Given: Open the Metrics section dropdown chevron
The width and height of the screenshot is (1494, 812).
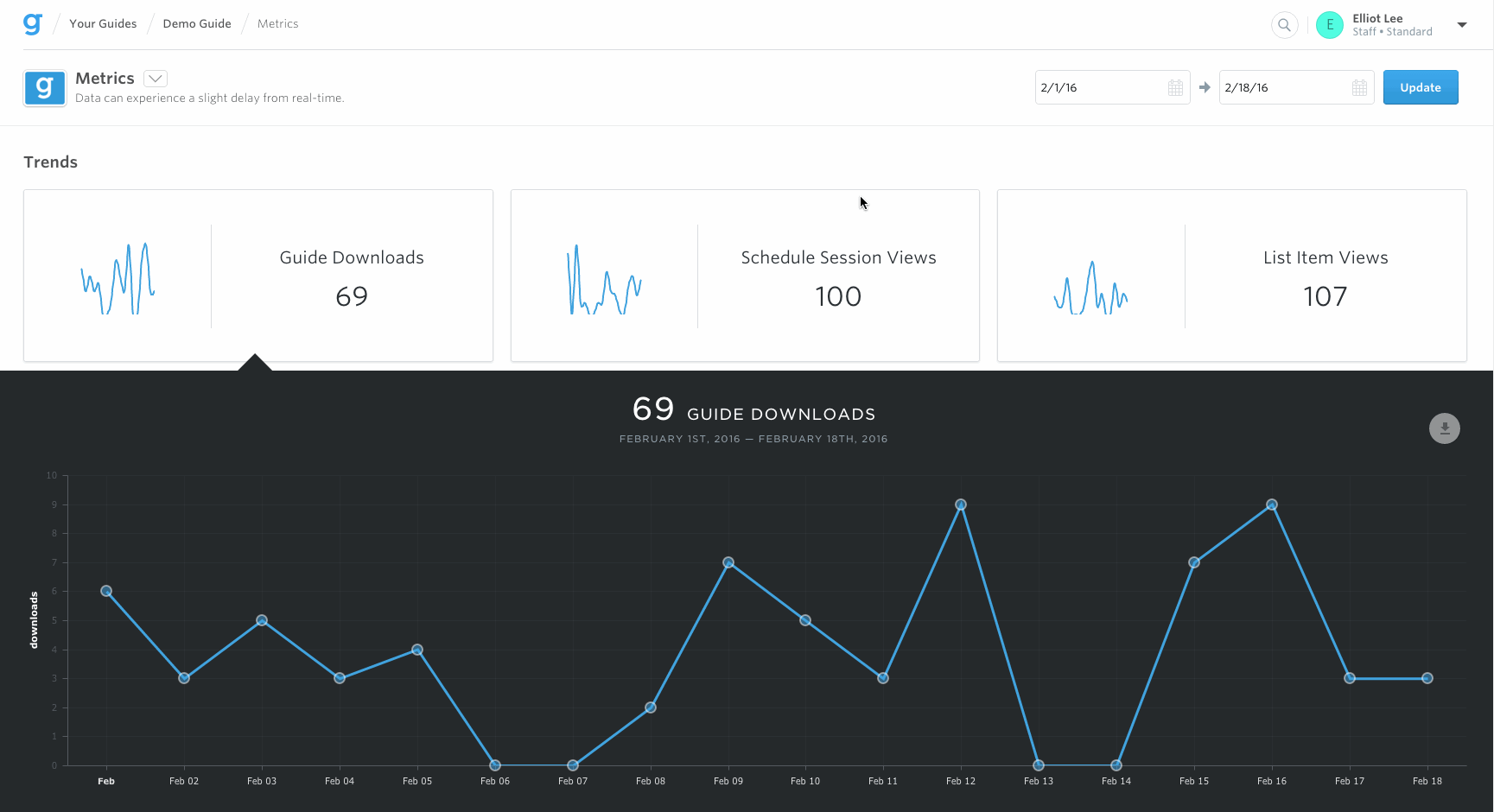Looking at the screenshot, I should (x=156, y=79).
